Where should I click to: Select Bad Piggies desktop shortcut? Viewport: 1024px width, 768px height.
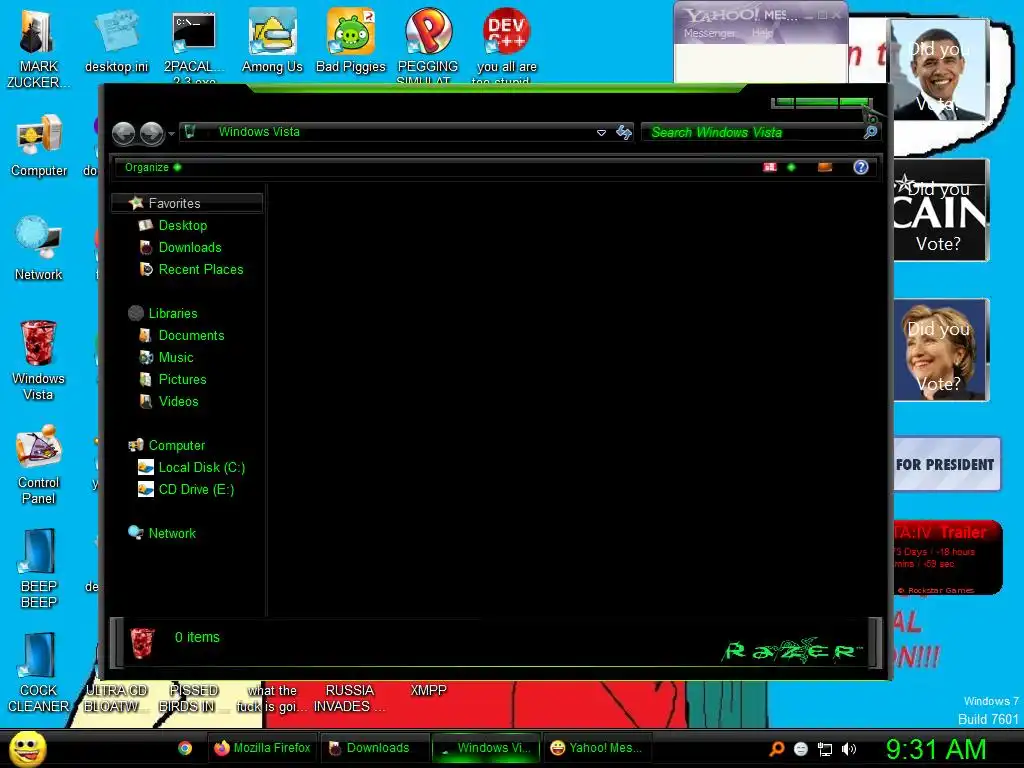click(x=351, y=41)
